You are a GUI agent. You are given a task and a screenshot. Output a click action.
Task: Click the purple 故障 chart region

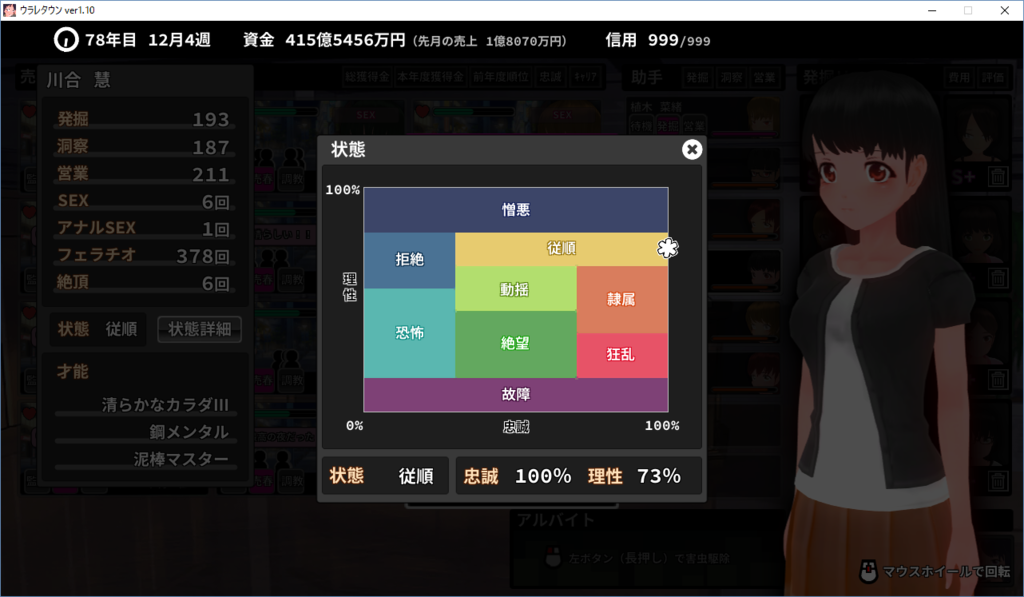516,395
